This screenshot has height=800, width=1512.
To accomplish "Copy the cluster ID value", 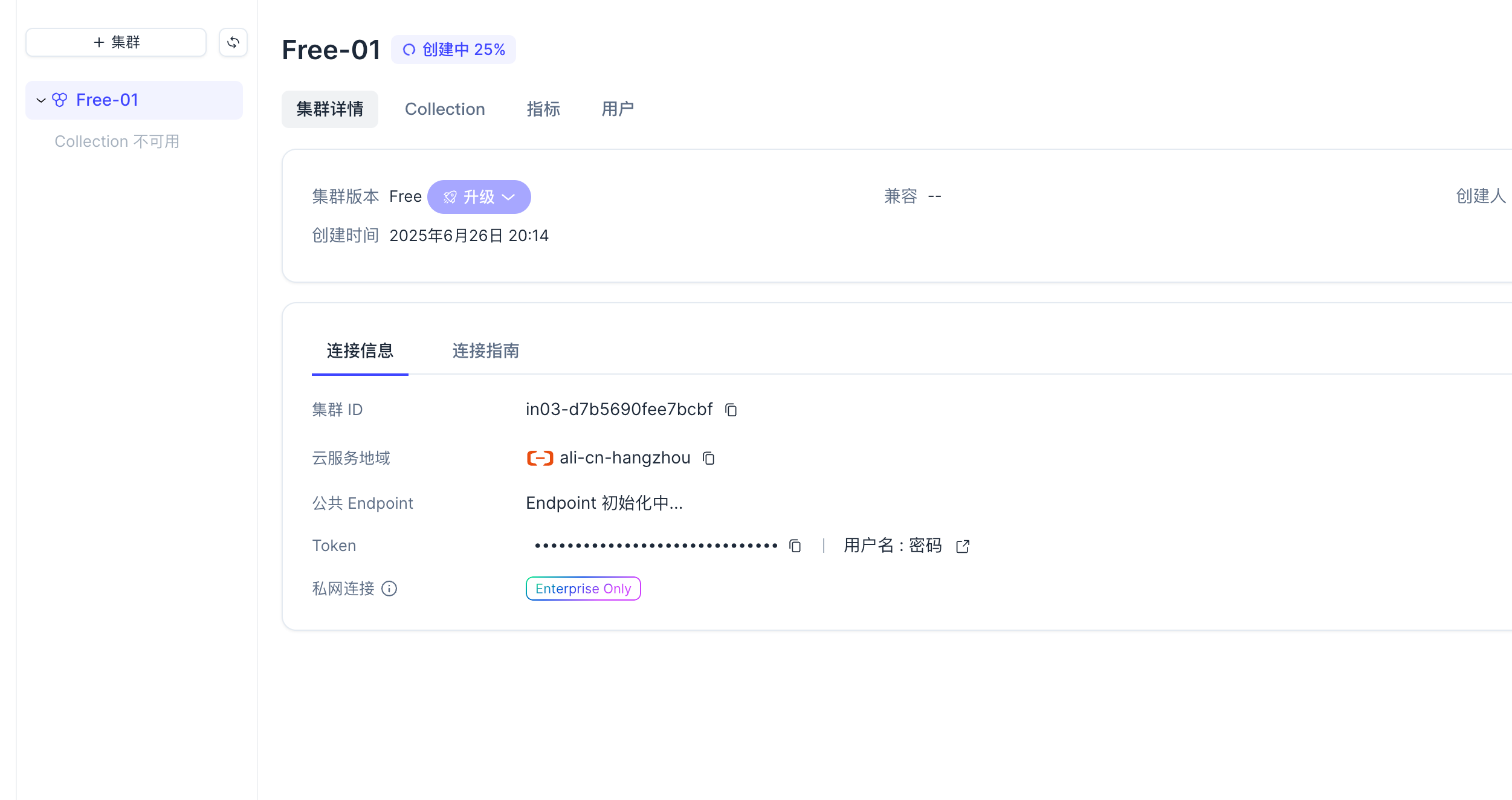I will click(731, 410).
